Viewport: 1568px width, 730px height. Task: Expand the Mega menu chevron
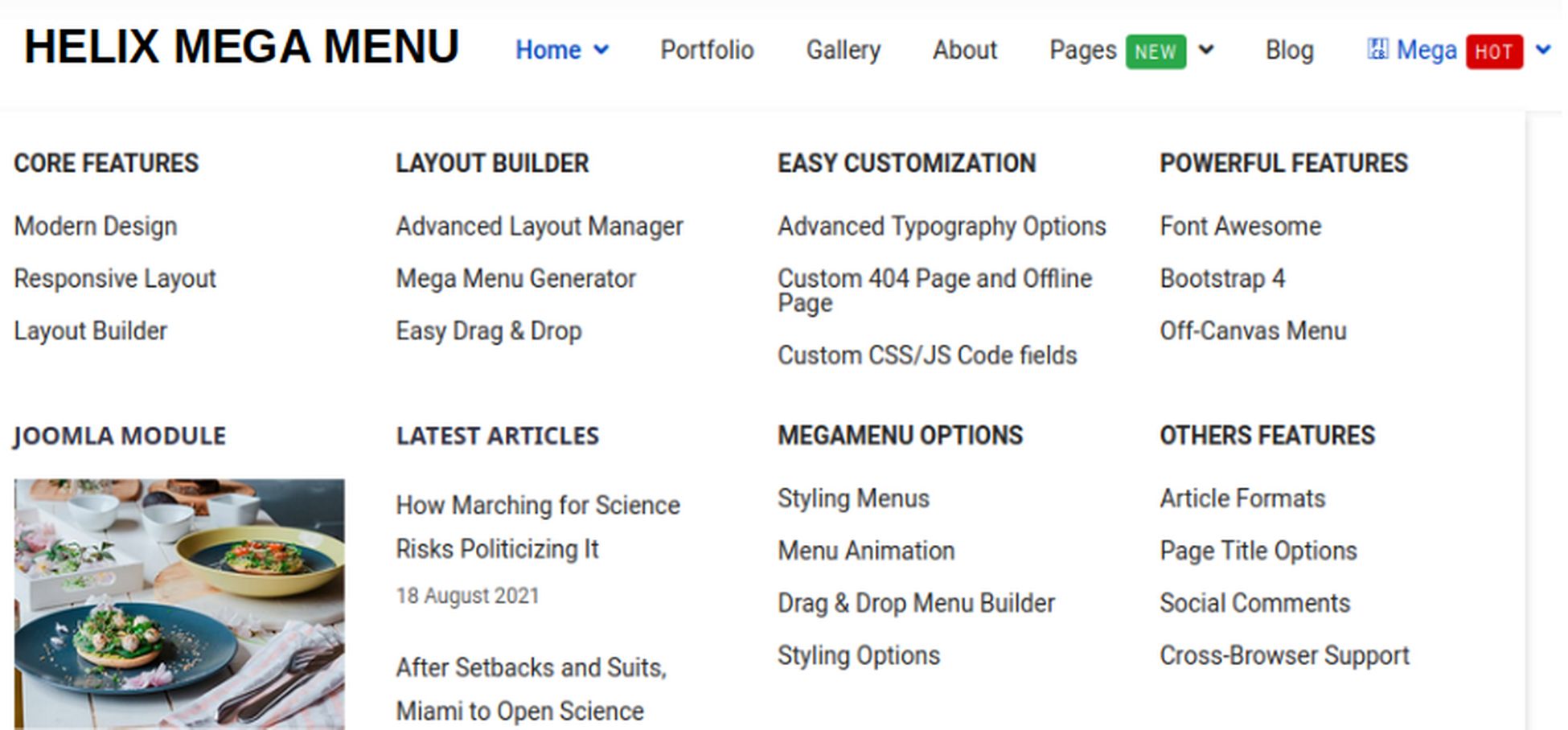[1542, 50]
